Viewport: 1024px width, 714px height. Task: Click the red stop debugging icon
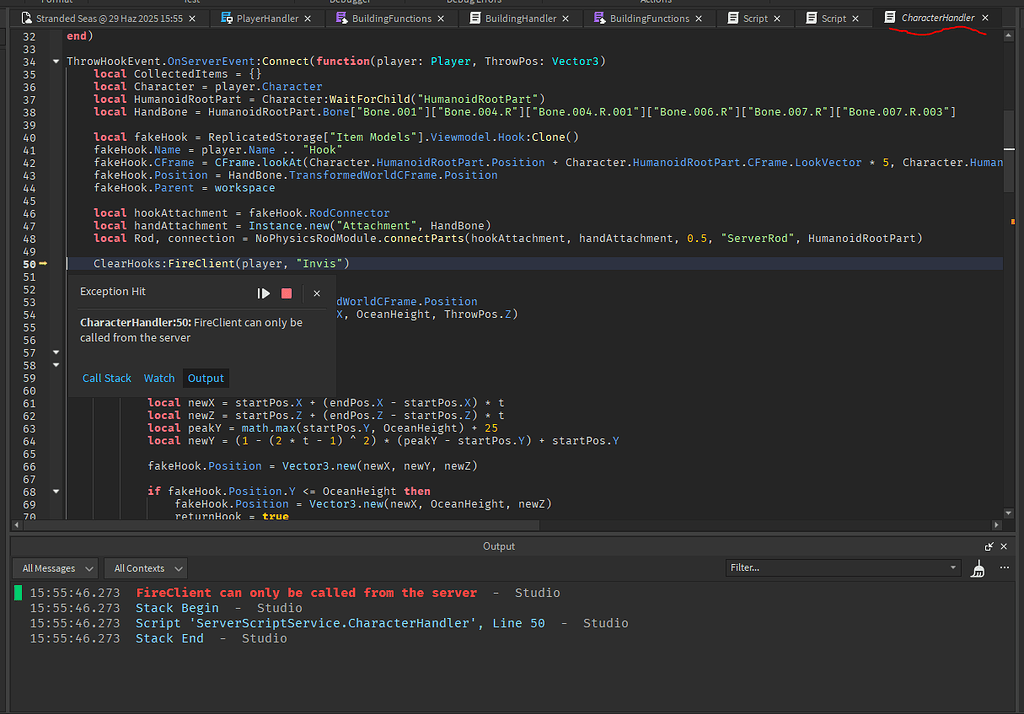click(x=284, y=293)
